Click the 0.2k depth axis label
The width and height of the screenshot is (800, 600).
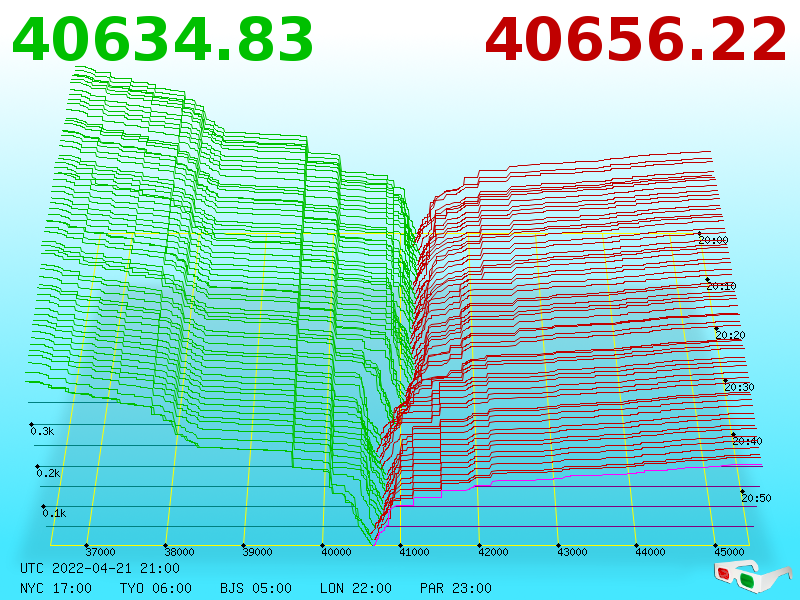48,473
